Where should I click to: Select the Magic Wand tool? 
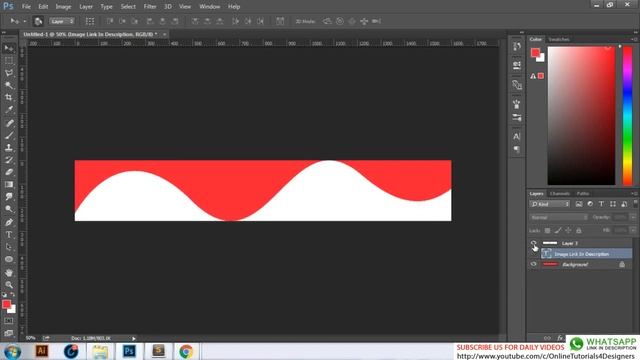tap(9, 85)
